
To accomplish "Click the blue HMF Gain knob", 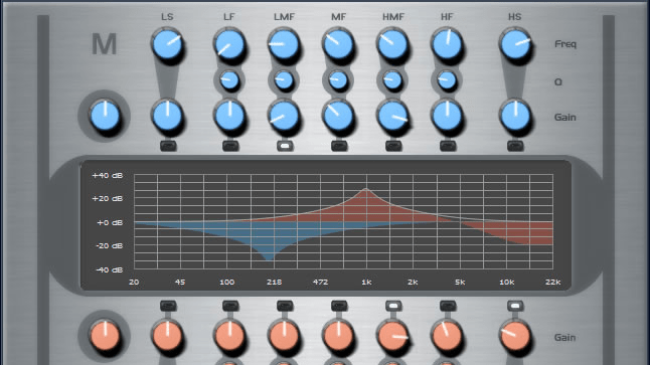I will click(393, 116).
